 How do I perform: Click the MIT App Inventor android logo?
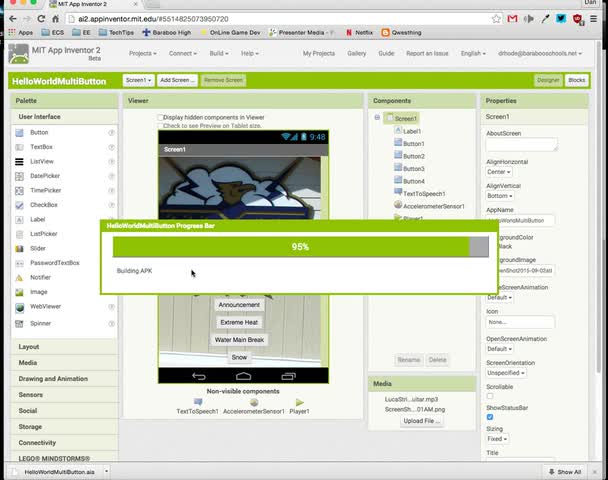18,54
